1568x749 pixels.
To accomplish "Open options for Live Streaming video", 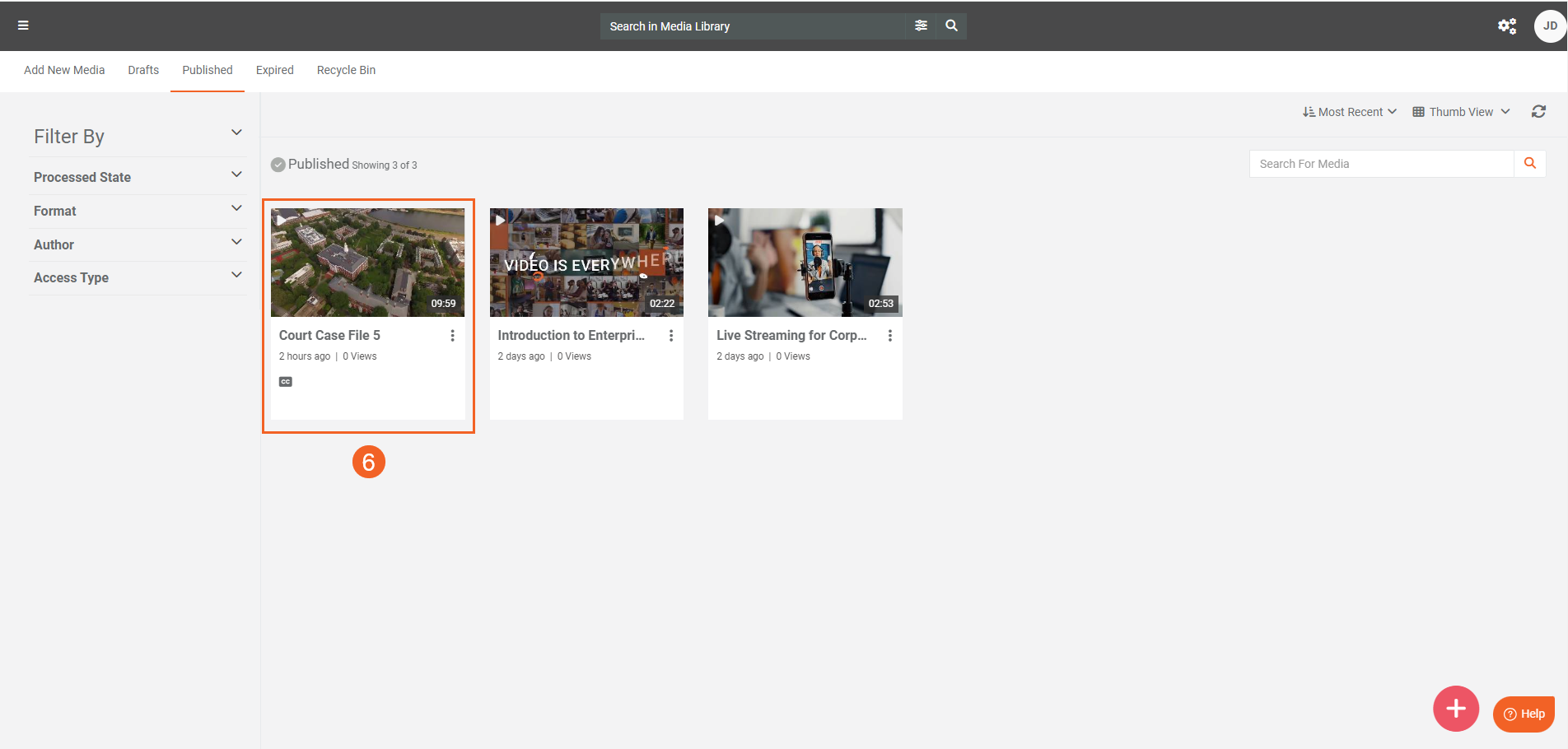I will tap(889, 336).
